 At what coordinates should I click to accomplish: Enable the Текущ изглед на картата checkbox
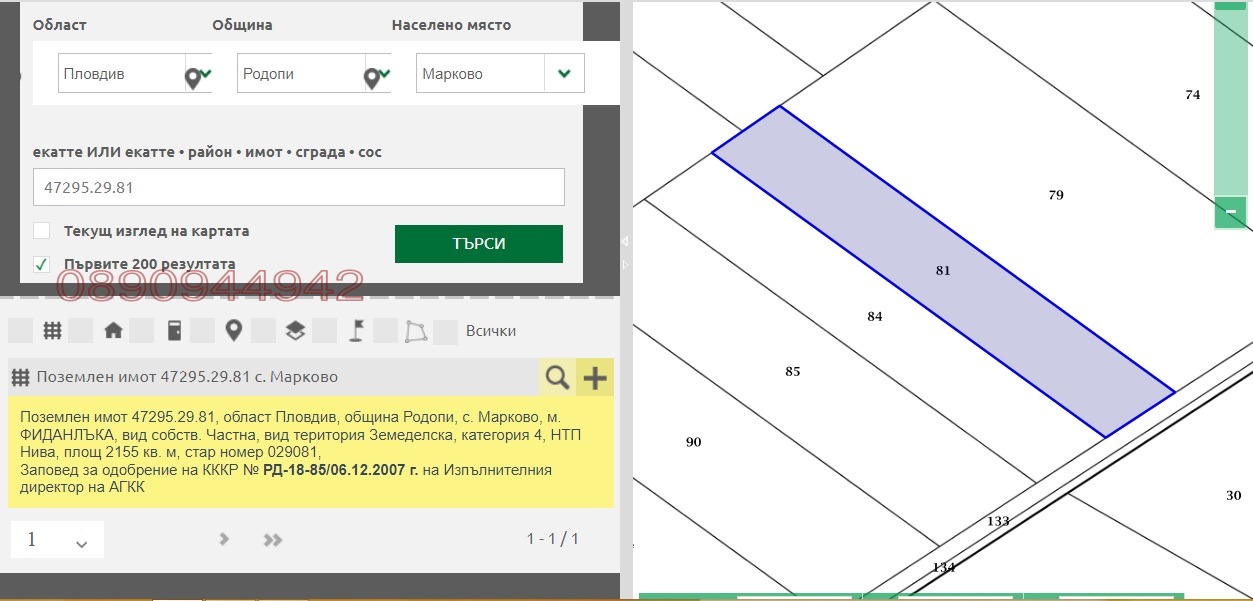[x=41, y=230]
